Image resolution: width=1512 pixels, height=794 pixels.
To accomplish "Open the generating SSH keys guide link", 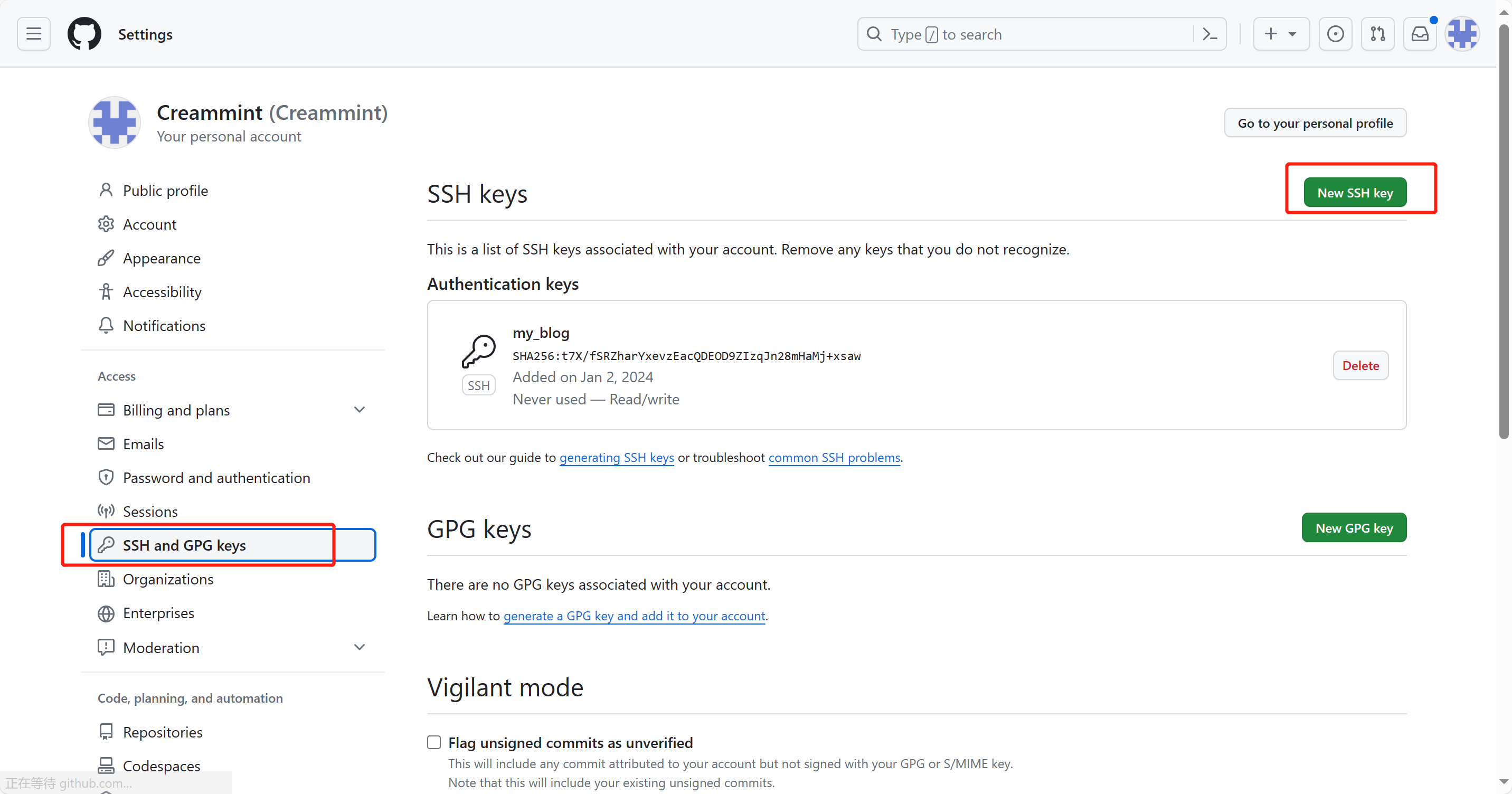I will point(616,458).
